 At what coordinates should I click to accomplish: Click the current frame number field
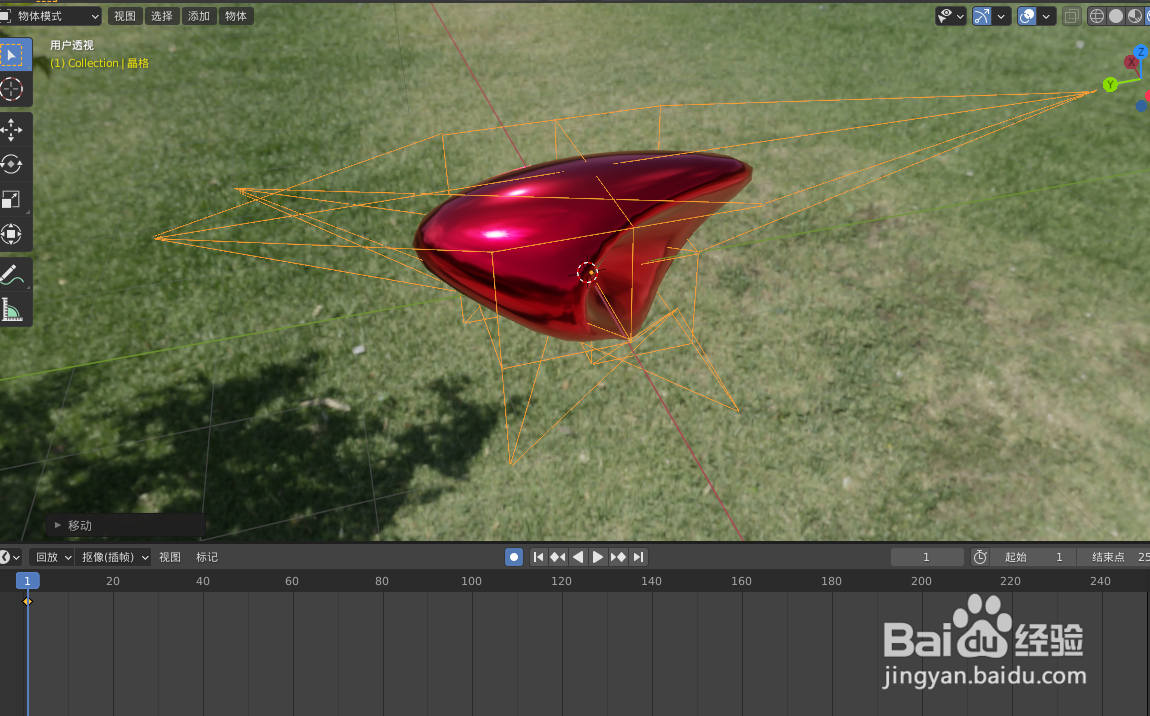926,557
